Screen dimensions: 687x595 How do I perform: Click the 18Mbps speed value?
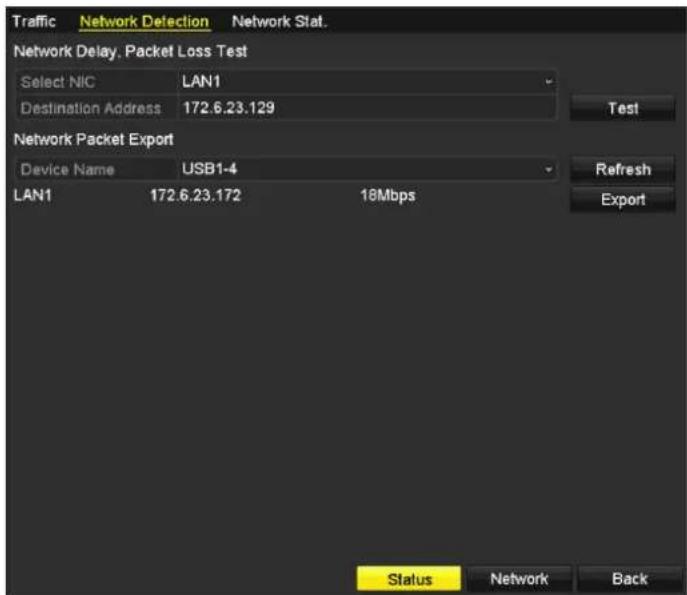[388, 195]
